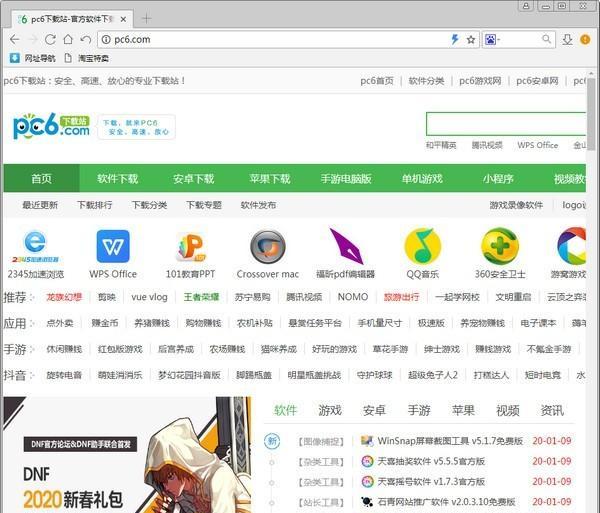Open the 单机游戏 navigation menu
This screenshot has height=513, width=600.
point(422,178)
